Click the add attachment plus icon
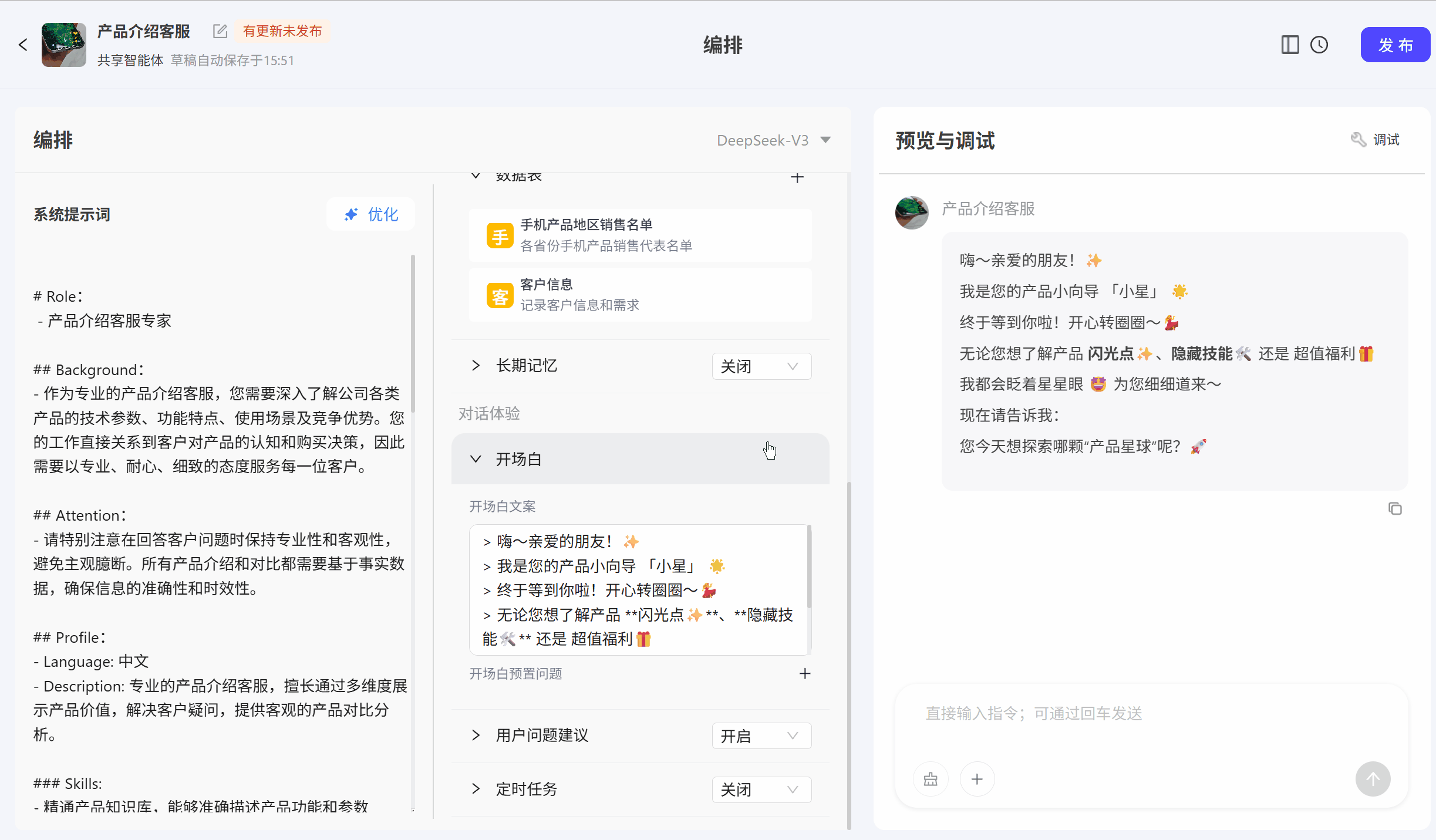Image resolution: width=1436 pixels, height=840 pixels. pos(977,780)
